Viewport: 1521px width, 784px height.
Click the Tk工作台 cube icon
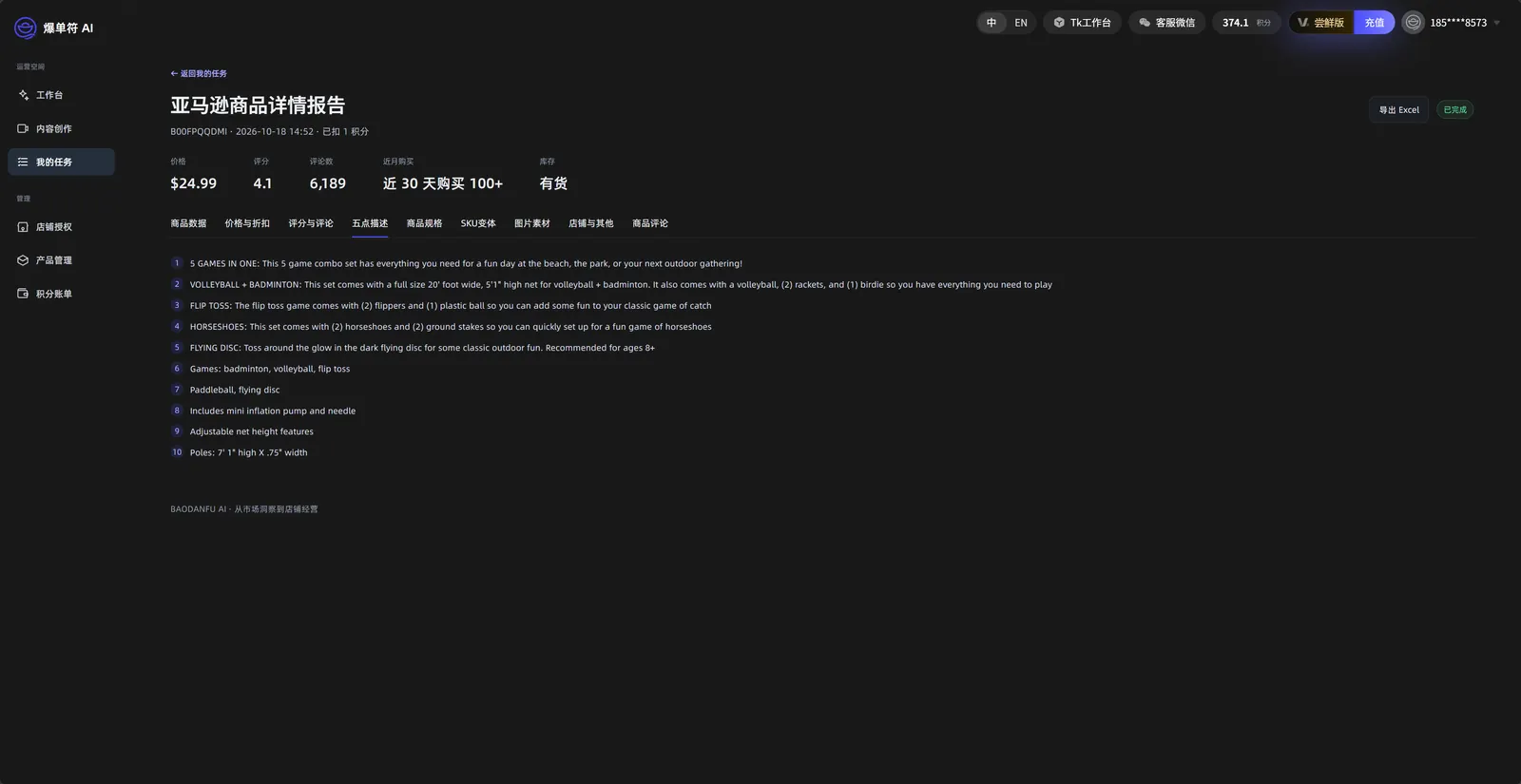coord(1059,23)
